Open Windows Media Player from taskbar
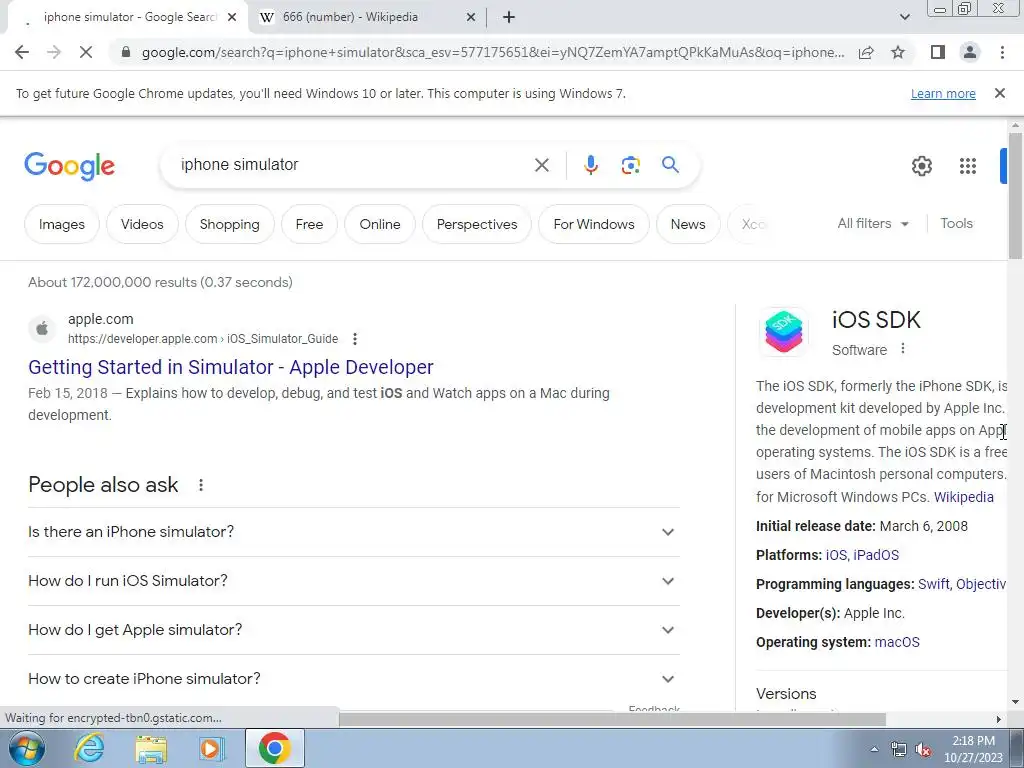The width and height of the screenshot is (1024, 768). [212, 748]
